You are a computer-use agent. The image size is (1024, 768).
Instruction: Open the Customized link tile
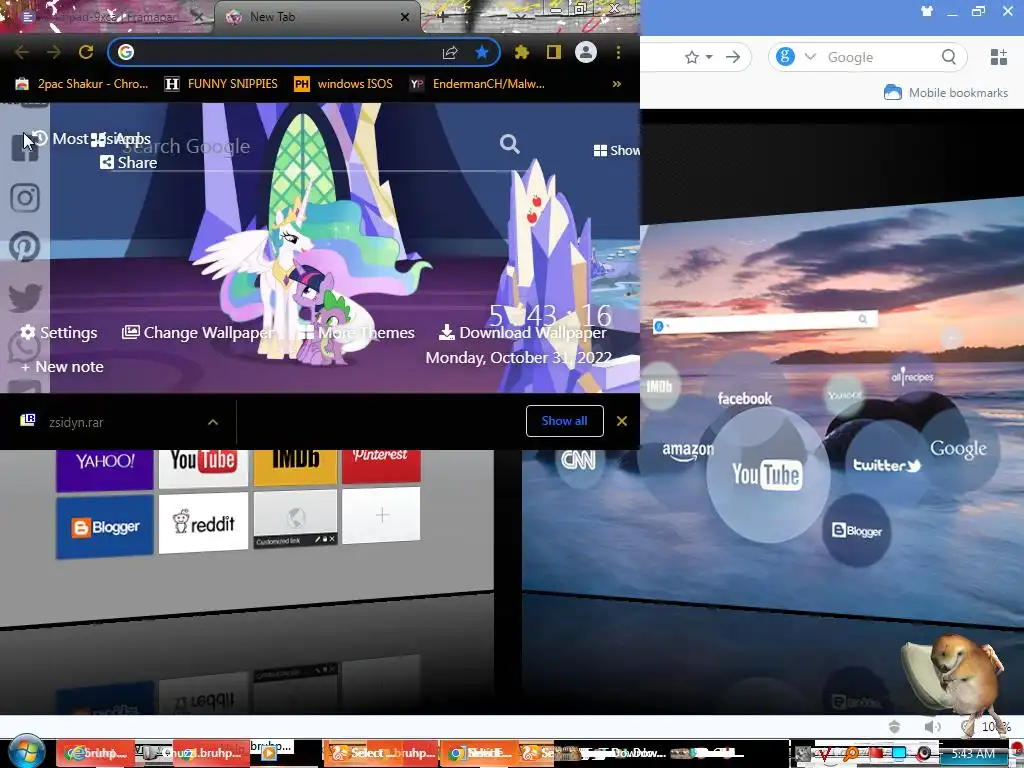pyautogui.click(x=295, y=519)
